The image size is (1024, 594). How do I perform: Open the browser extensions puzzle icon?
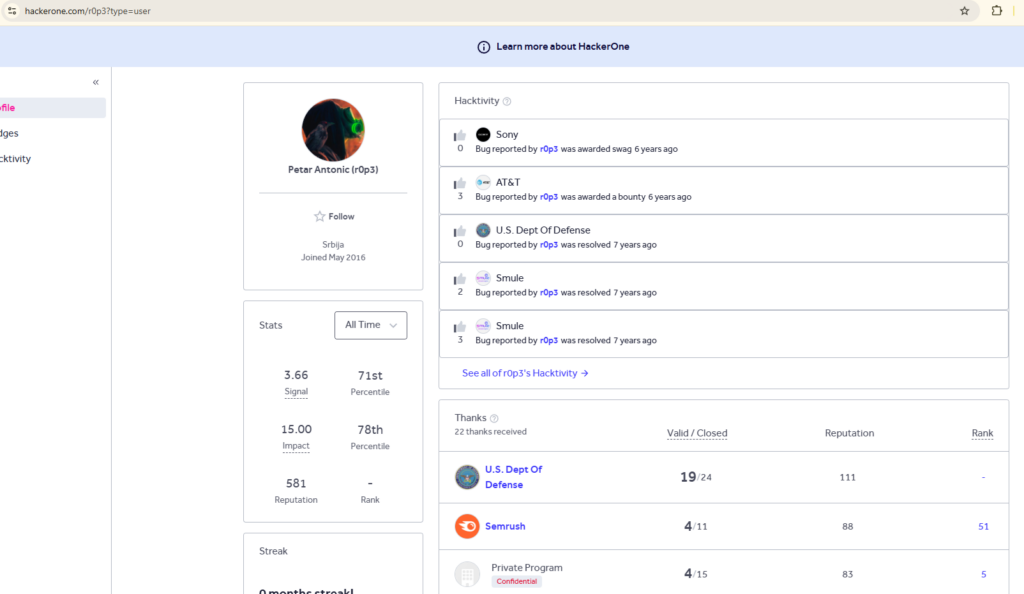tap(997, 10)
